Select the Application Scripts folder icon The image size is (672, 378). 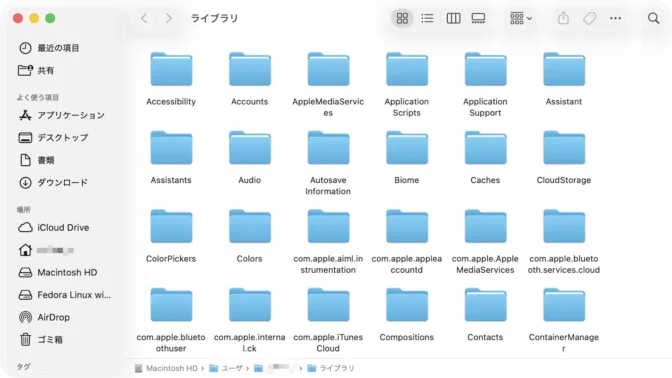tap(407, 69)
